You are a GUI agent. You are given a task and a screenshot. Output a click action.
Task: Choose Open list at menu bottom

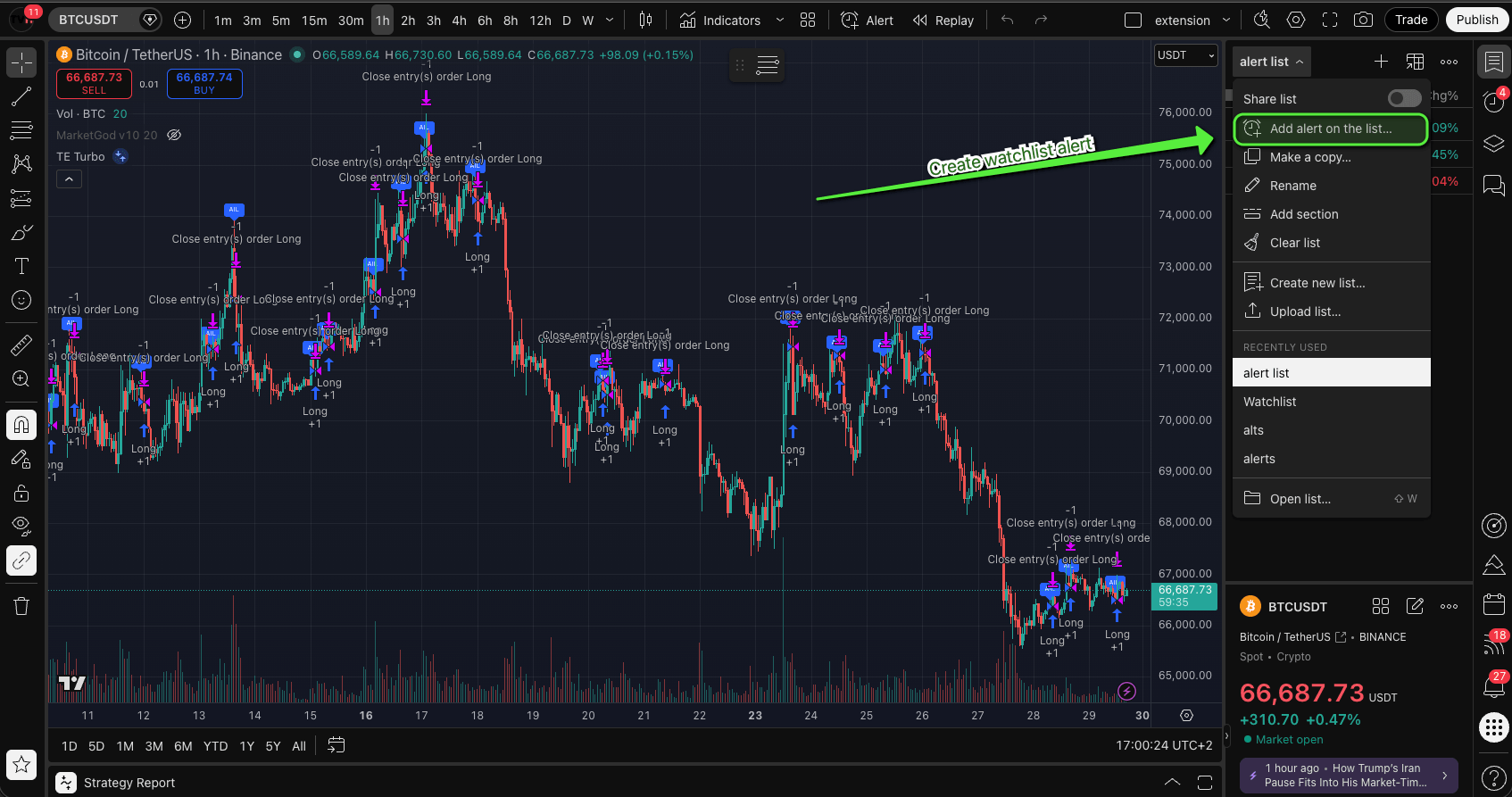tap(1331, 499)
